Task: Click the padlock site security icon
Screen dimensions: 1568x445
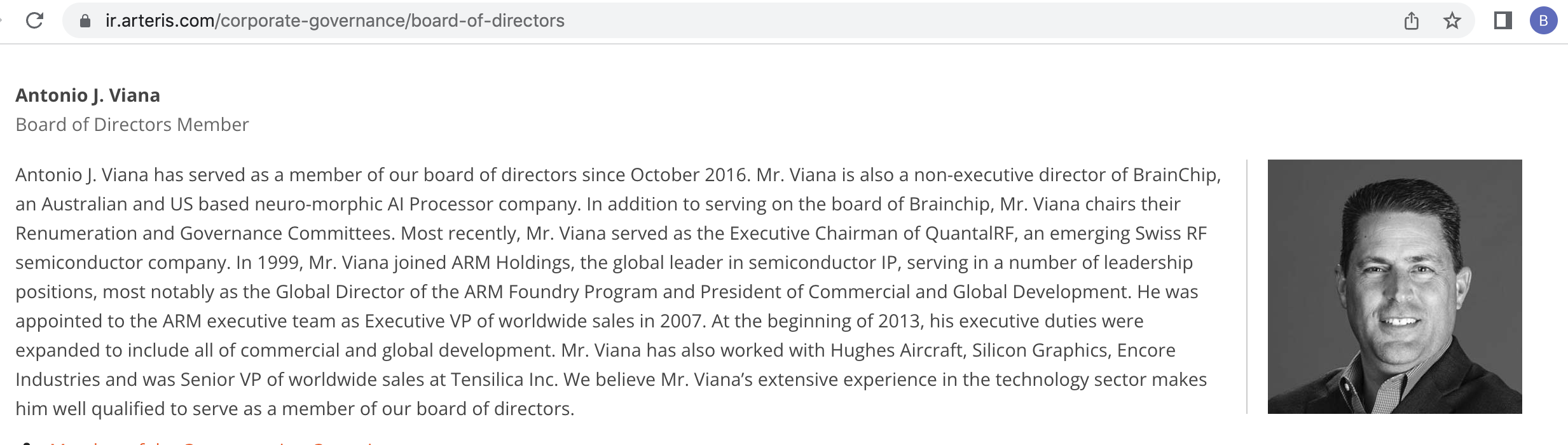Action: [x=85, y=21]
